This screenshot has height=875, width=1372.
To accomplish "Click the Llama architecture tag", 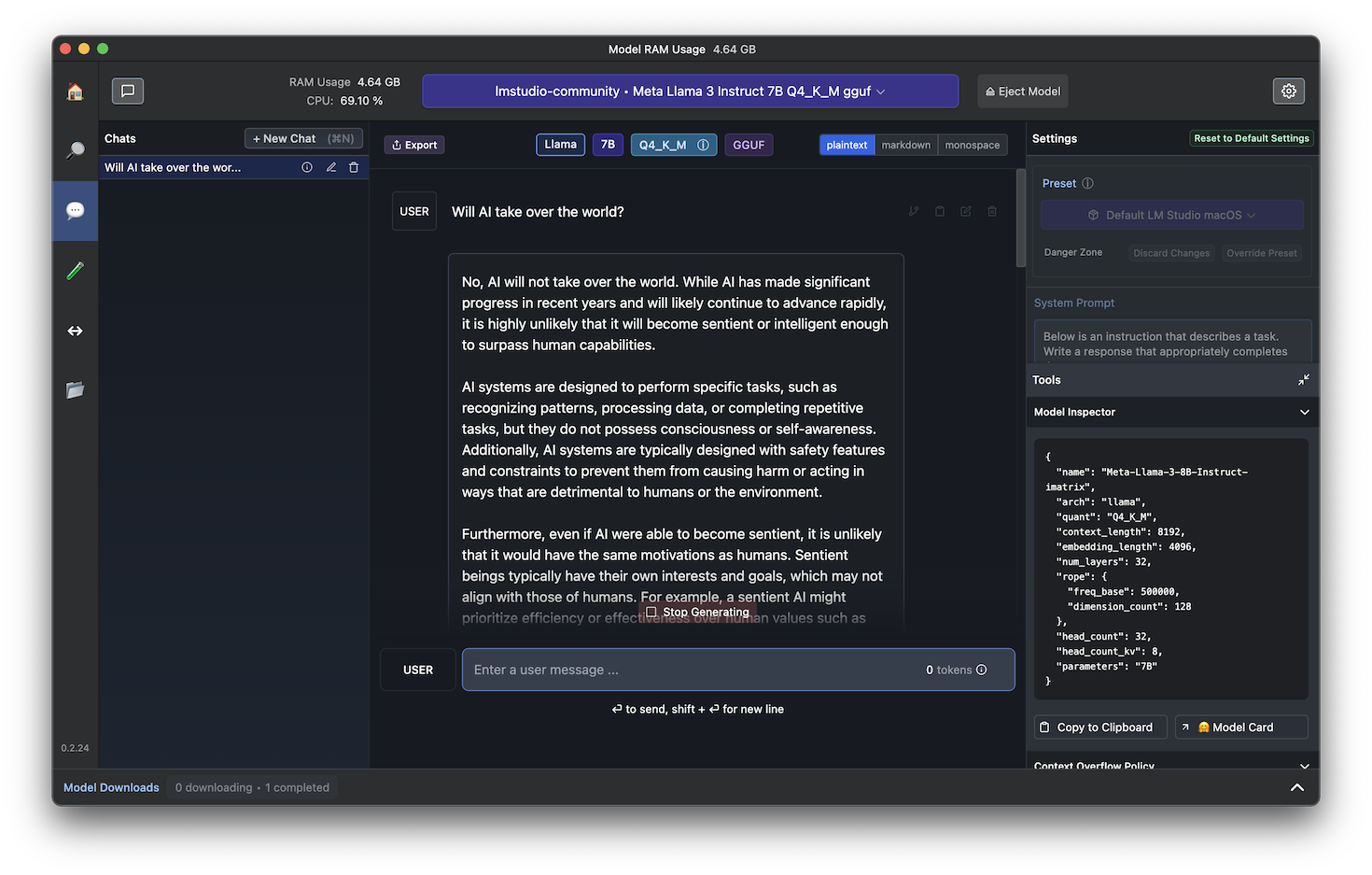I will (x=561, y=145).
